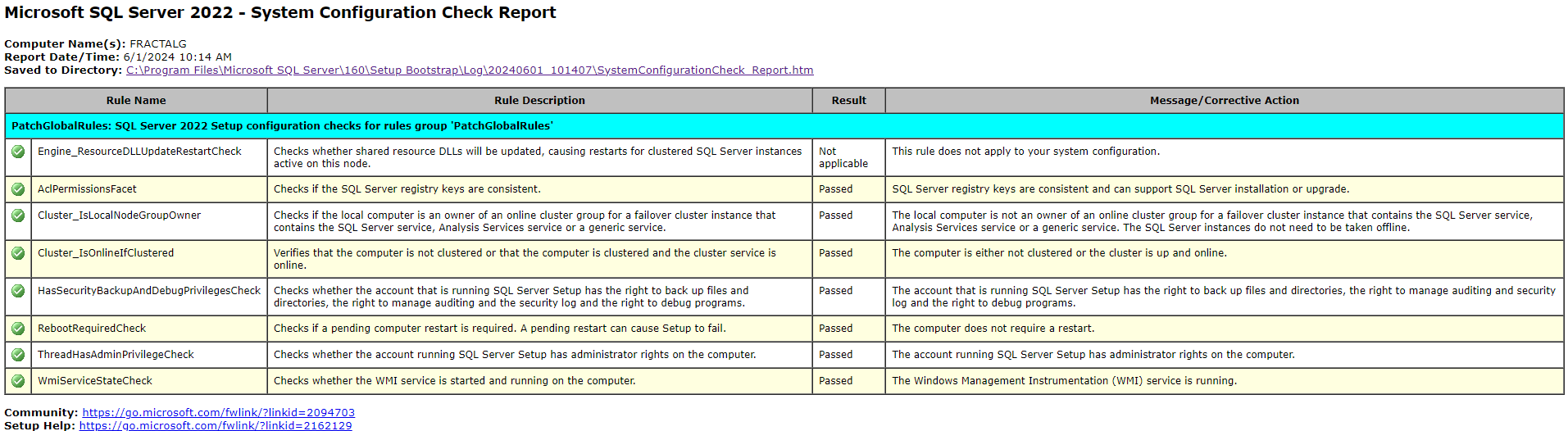The height and width of the screenshot is (431, 1568).
Task: Click the Passed result for Cluster_IsLocalNodeGroupOwner
Action: tap(835, 215)
